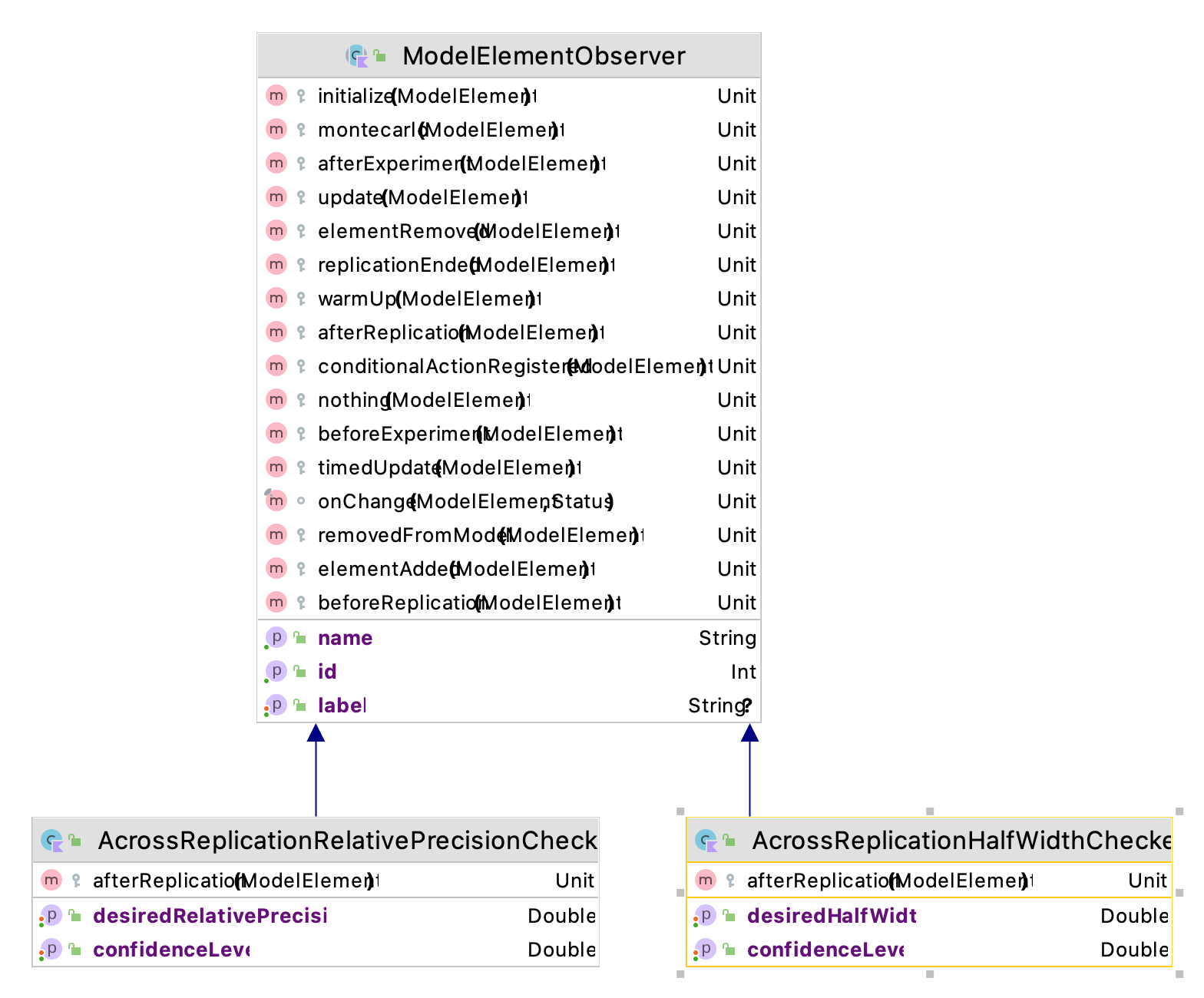Click the open-lock visibility icon beside label
The image size is (1204, 998).
click(300, 705)
